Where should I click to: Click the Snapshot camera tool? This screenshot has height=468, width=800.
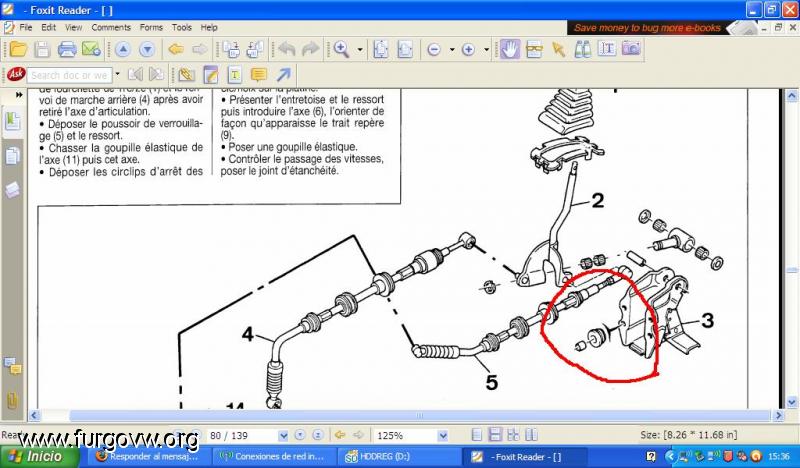(631, 49)
